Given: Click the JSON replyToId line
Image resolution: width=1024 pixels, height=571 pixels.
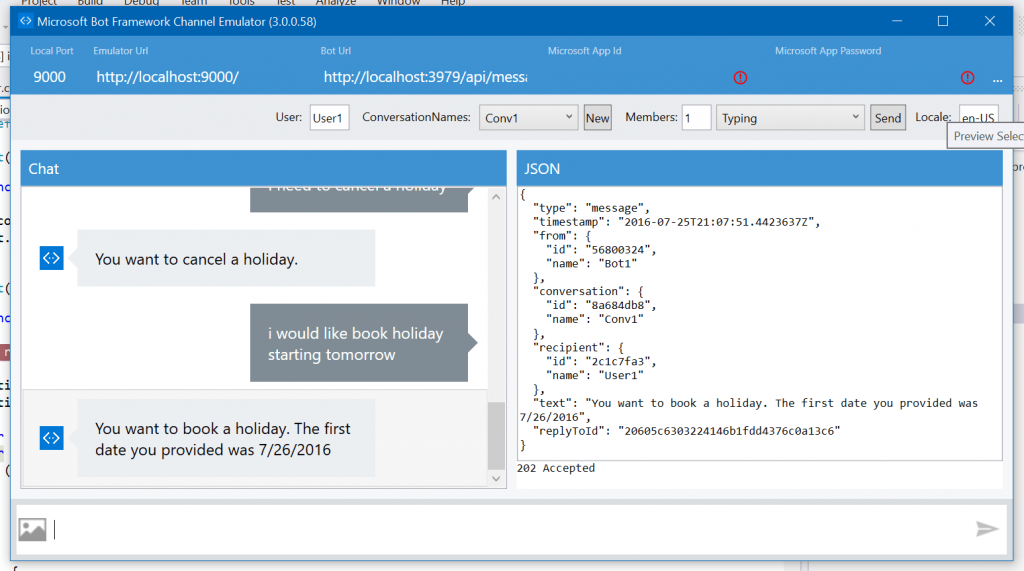Looking at the screenshot, I should click(x=686, y=431).
